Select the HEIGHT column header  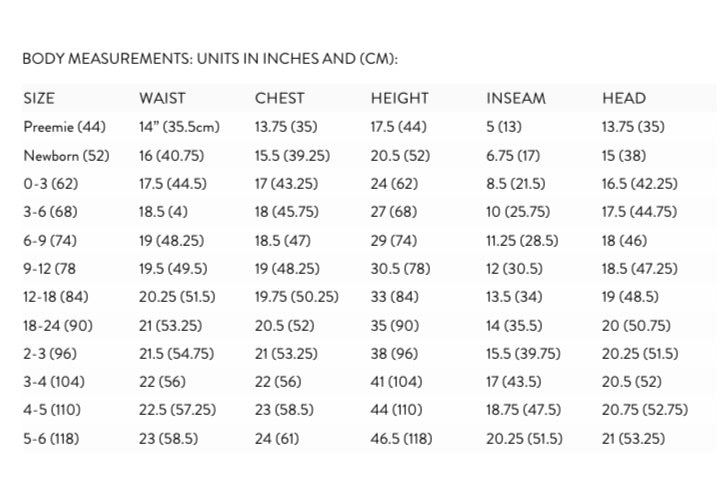[x=399, y=98]
